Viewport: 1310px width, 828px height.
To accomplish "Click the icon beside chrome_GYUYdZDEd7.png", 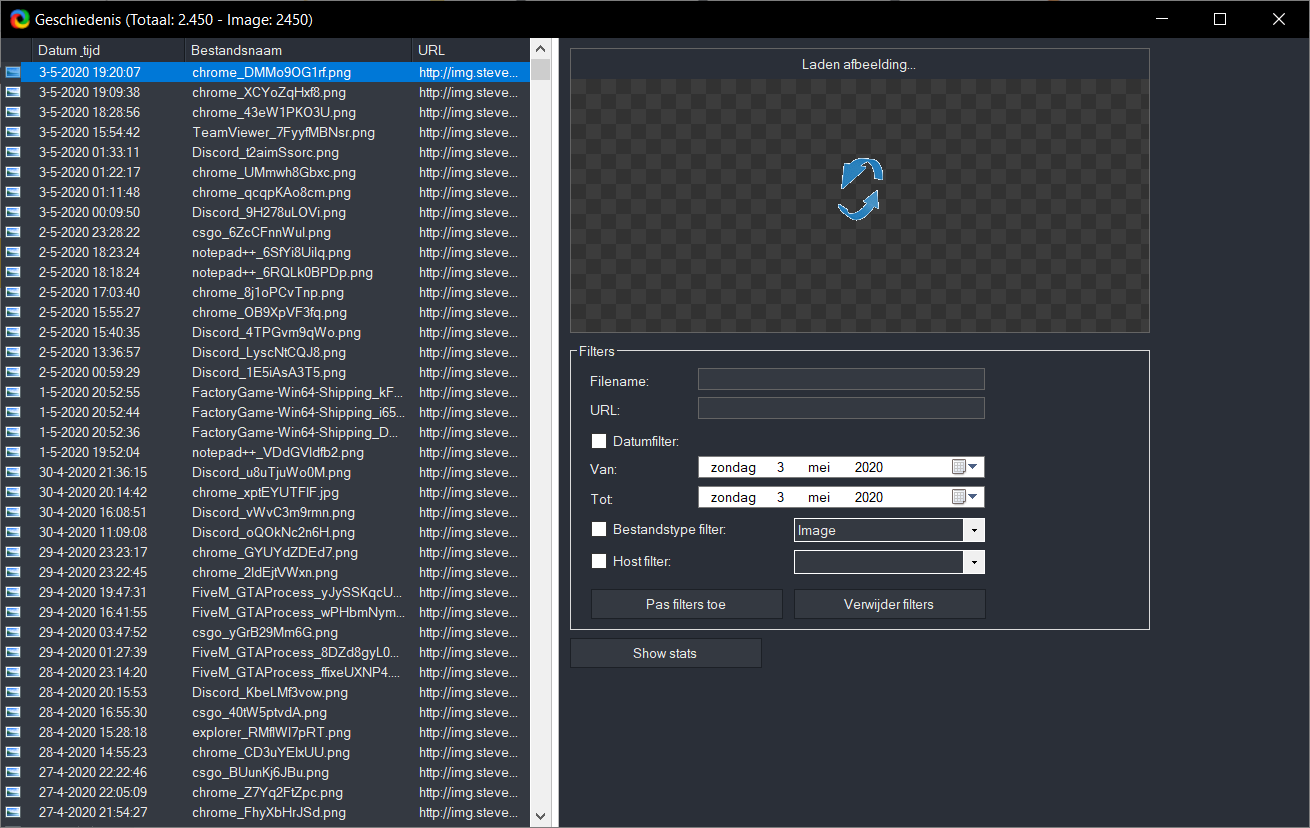I will (x=13, y=552).
